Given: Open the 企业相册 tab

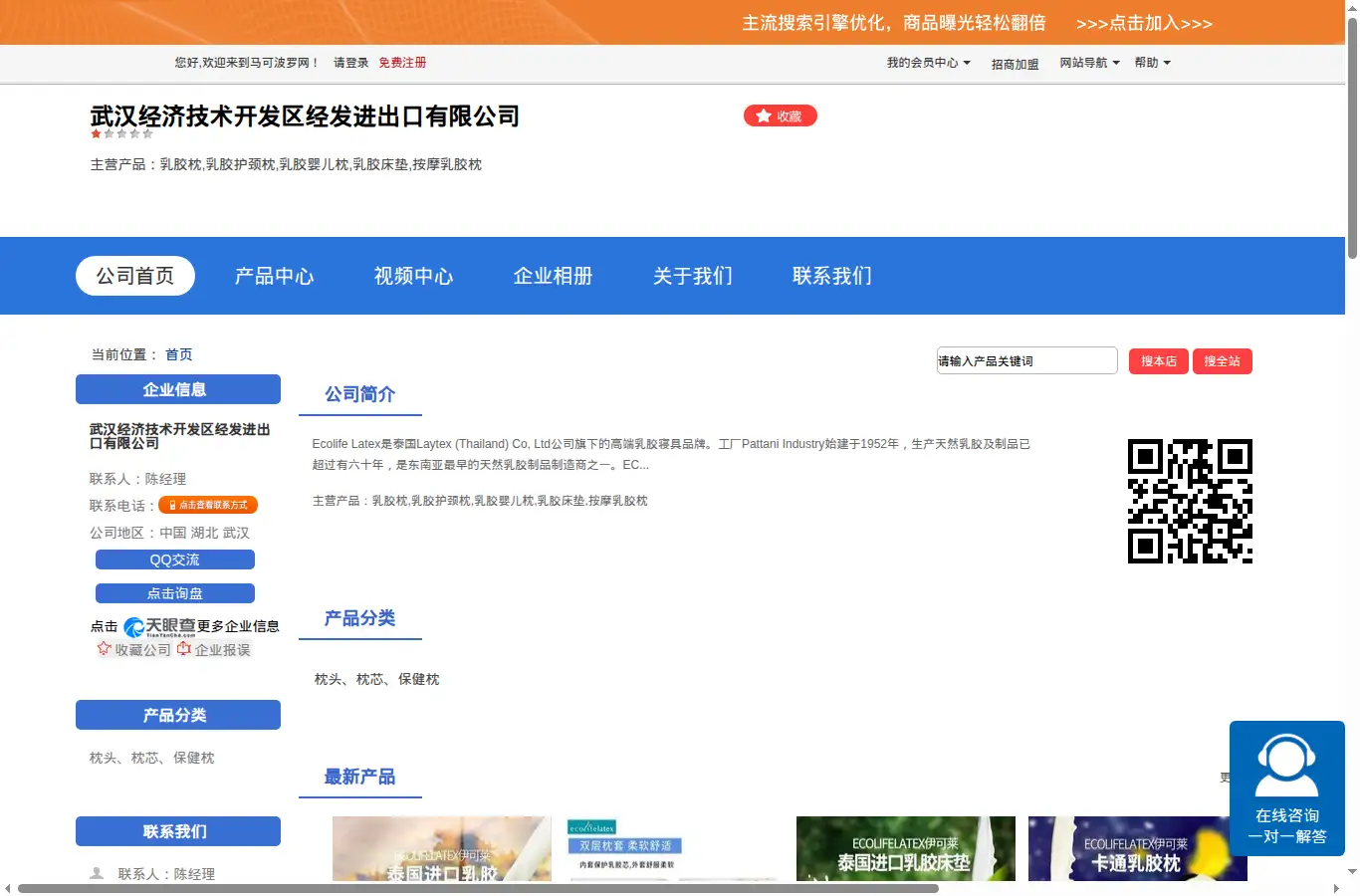Looking at the screenshot, I should tap(554, 276).
